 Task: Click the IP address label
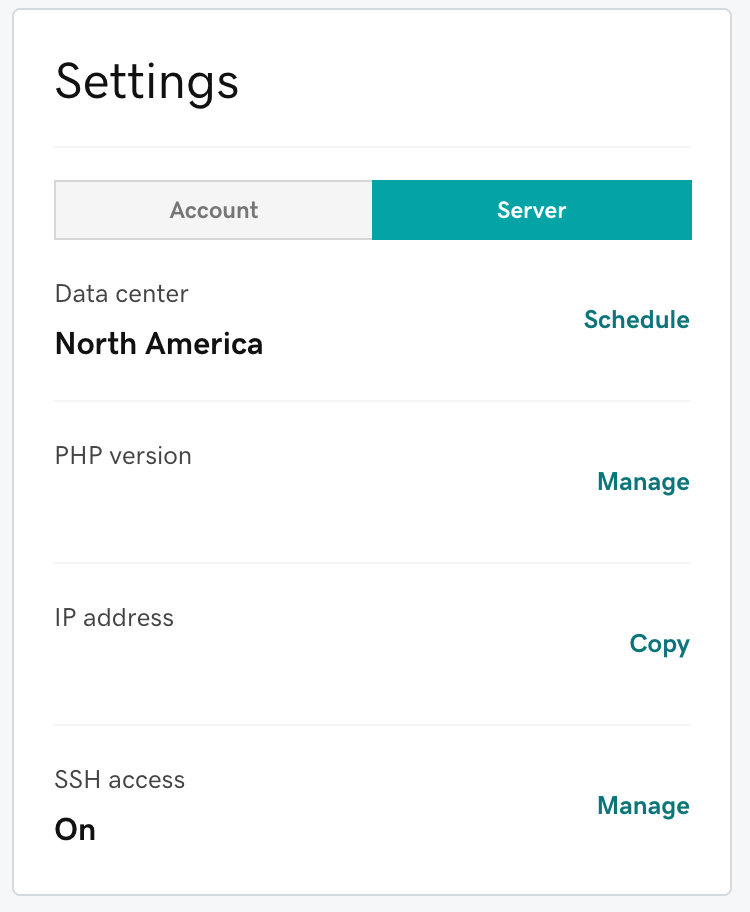[x=114, y=618]
